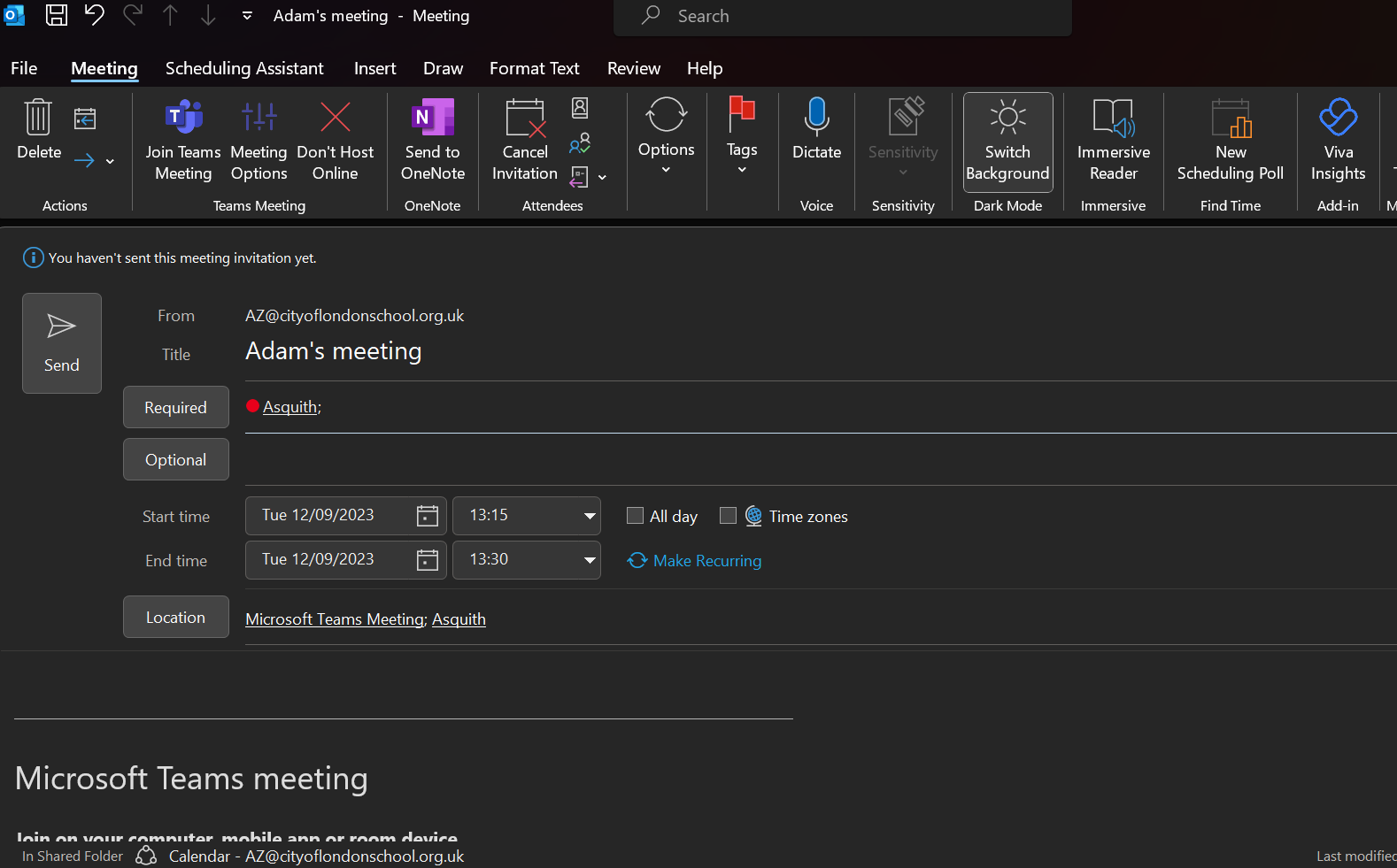Image resolution: width=1397 pixels, height=868 pixels.
Task: Open Meeting Options
Action: [259, 141]
